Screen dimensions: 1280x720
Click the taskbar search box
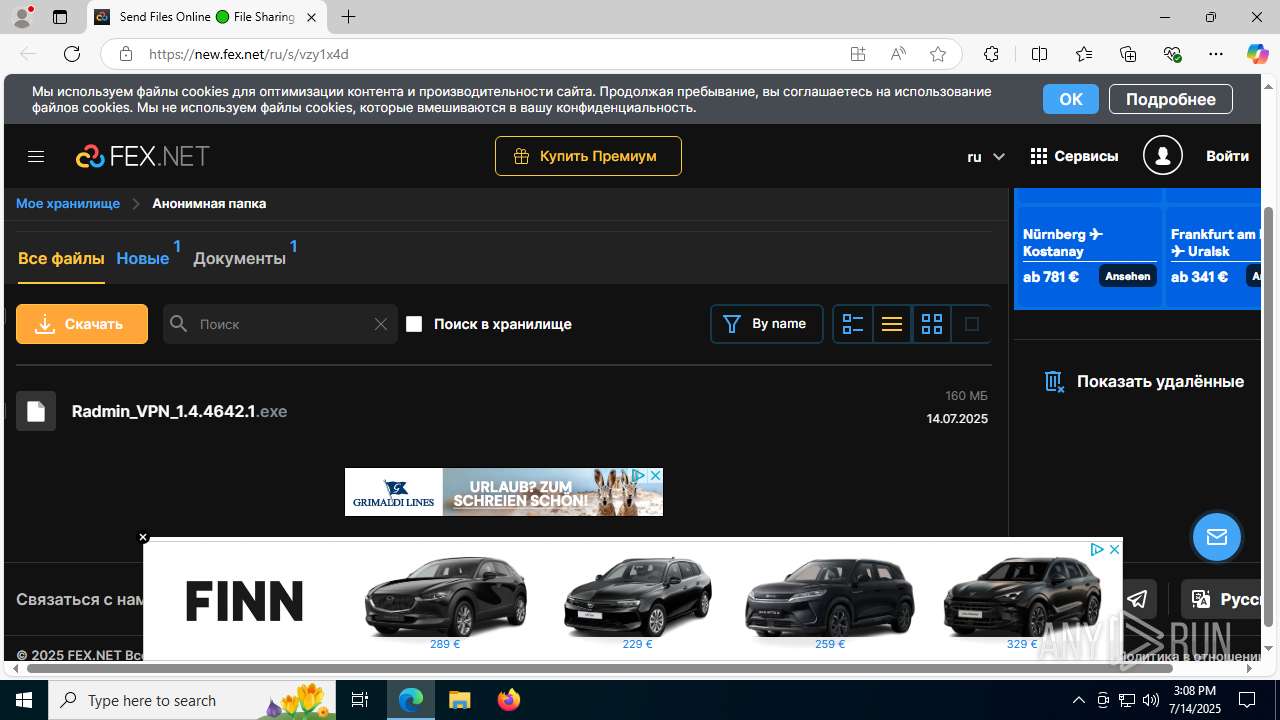click(x=191, y=700)
